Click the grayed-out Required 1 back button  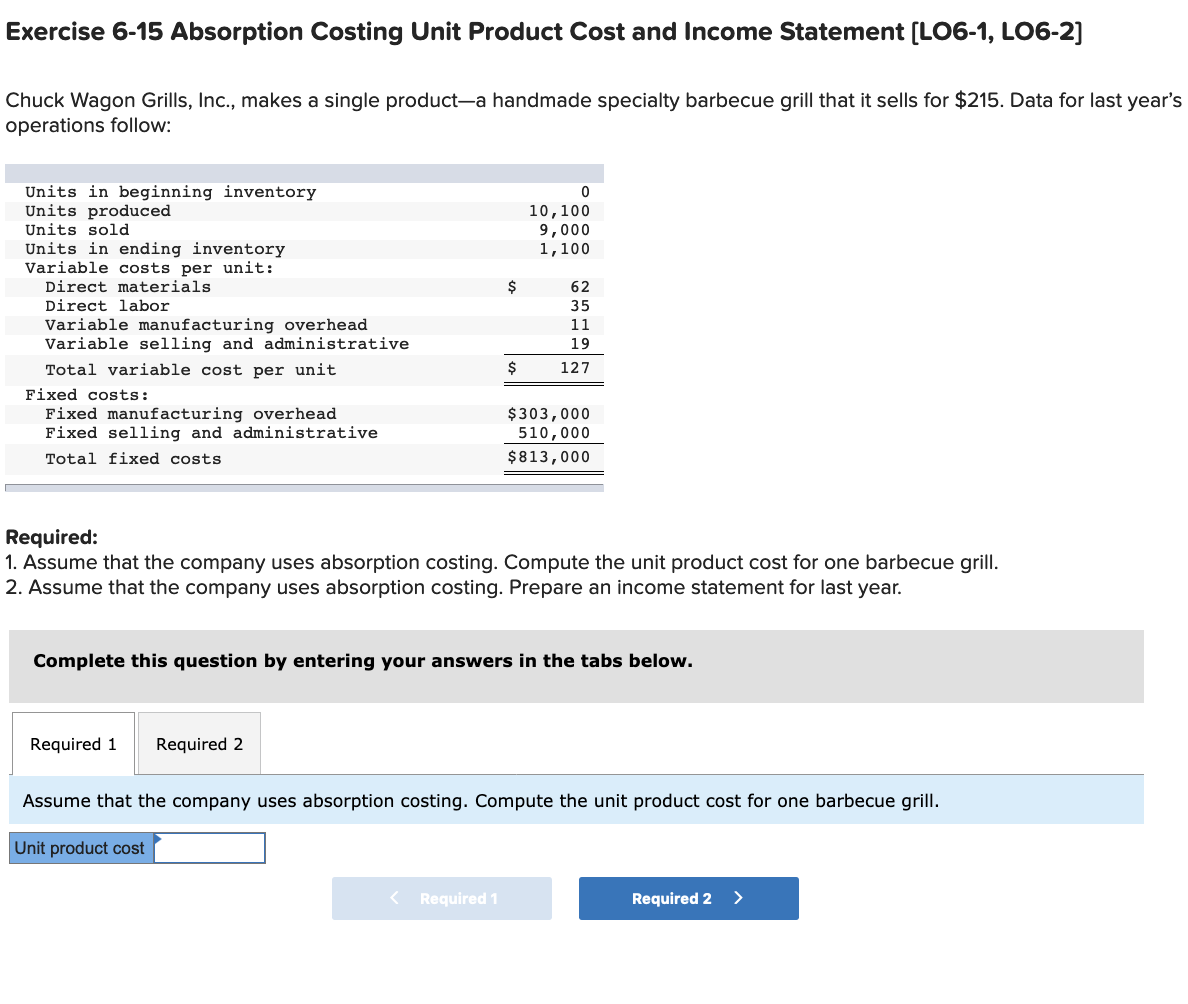441,898
